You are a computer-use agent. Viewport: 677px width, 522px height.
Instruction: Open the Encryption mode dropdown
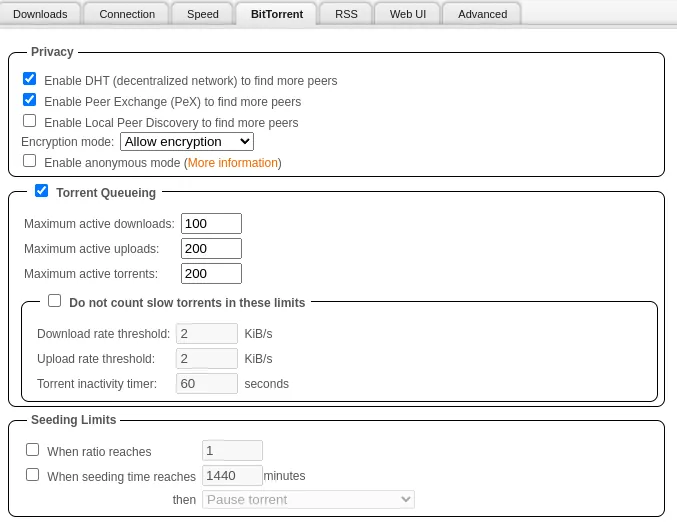pyautogui.click(x=186, y=142)
